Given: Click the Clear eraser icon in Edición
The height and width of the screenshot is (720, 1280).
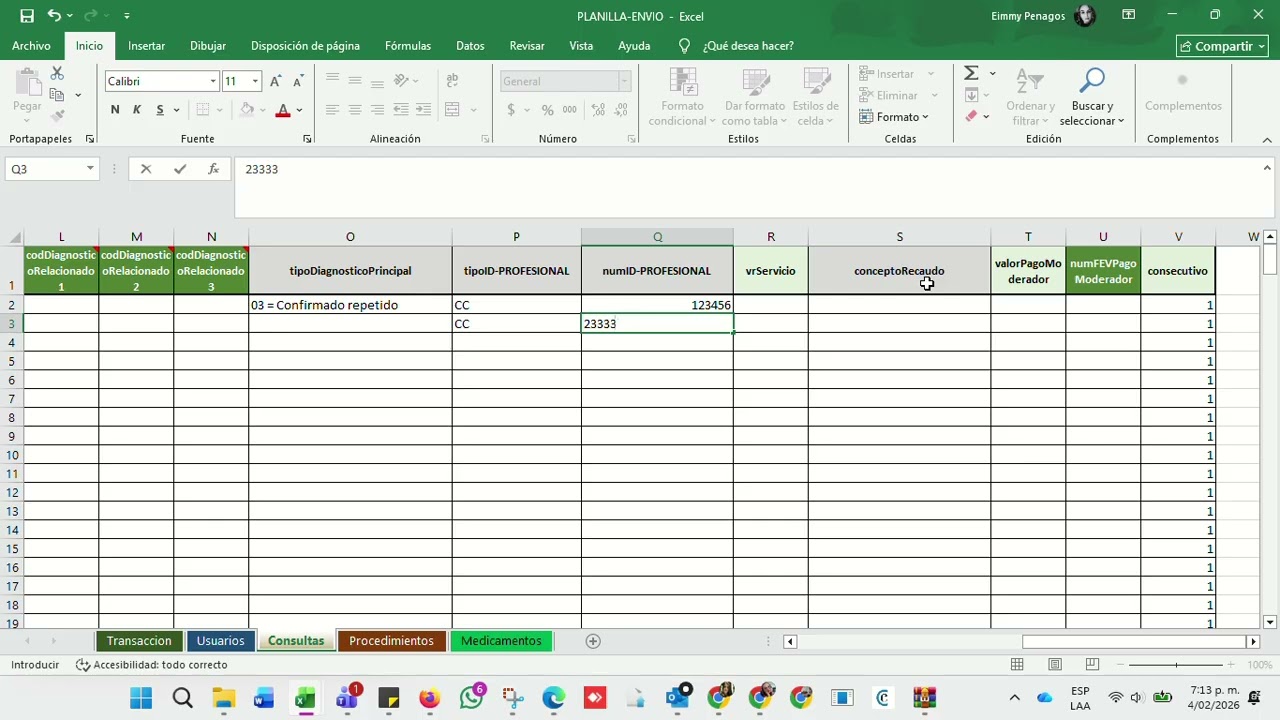Looking at the screenshot, I should click(x=971, y=117).
